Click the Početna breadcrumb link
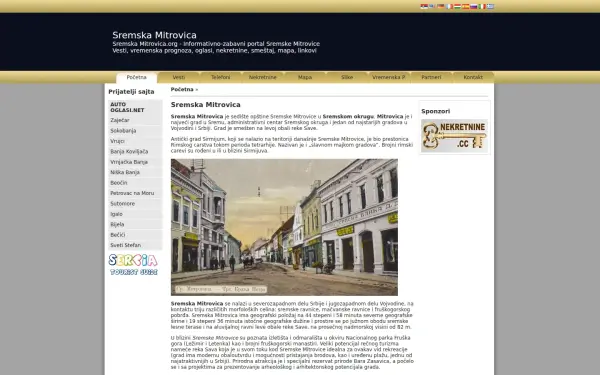 182,89
